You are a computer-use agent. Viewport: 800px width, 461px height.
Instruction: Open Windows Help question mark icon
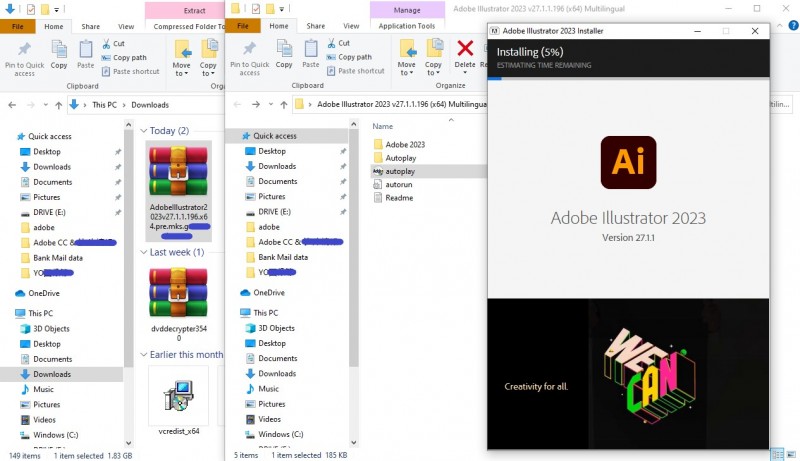pos(793,25)
